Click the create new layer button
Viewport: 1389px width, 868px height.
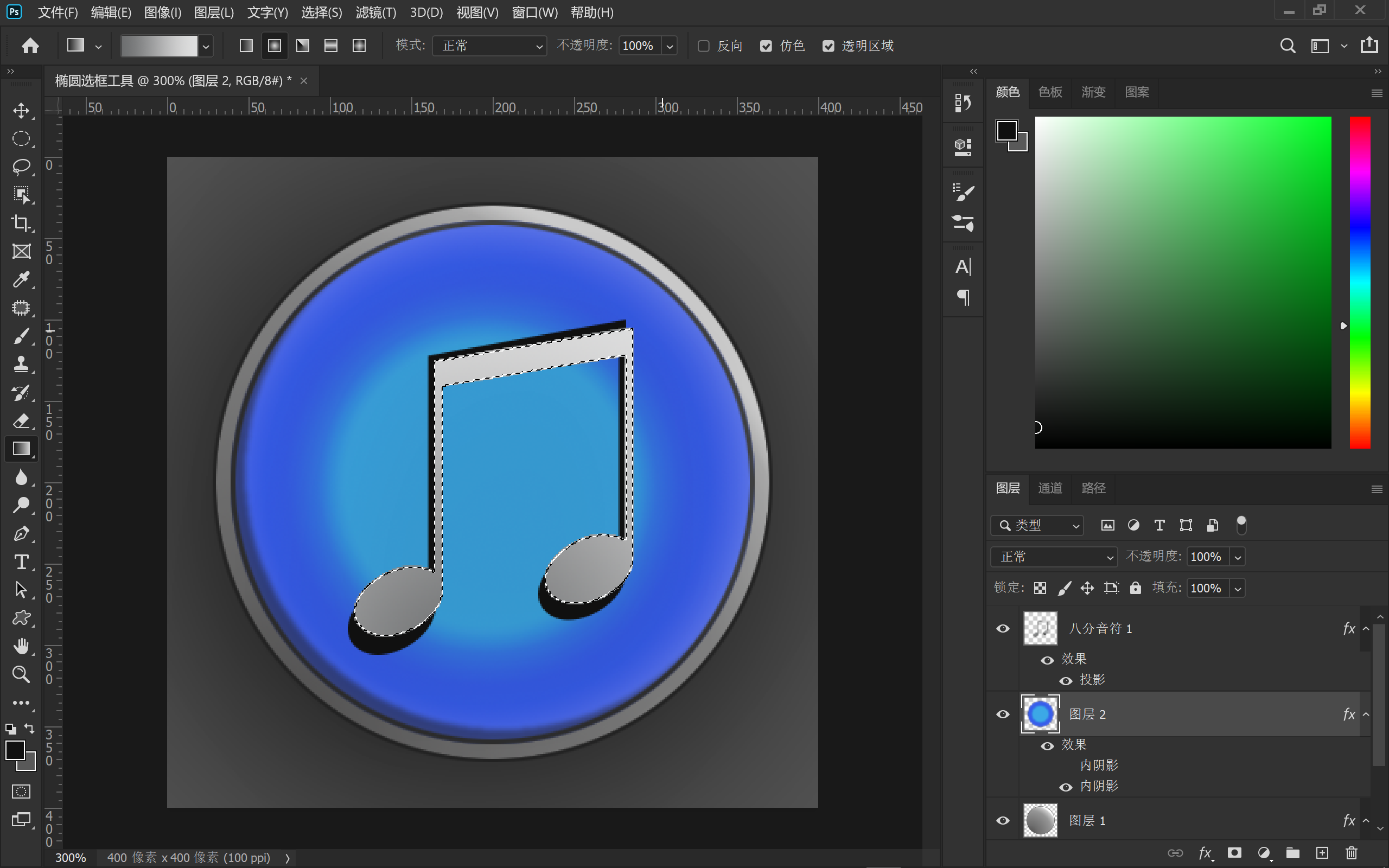pos(1322,853)
